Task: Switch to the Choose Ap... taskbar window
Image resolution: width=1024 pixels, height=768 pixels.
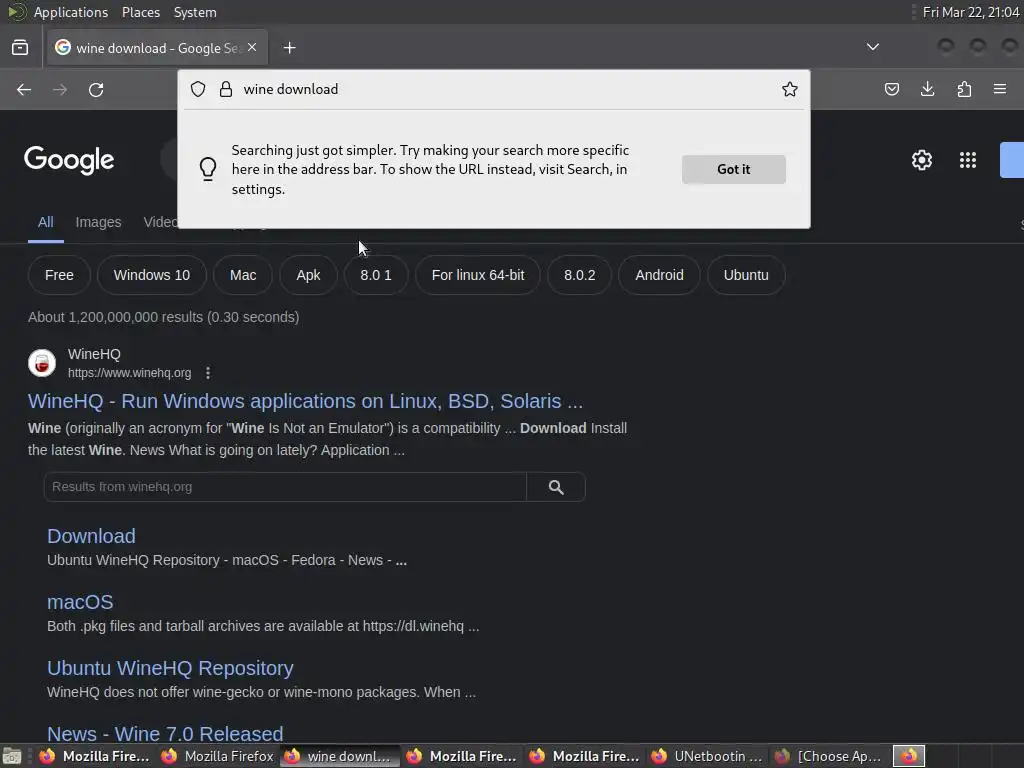Action: [830, 756]
